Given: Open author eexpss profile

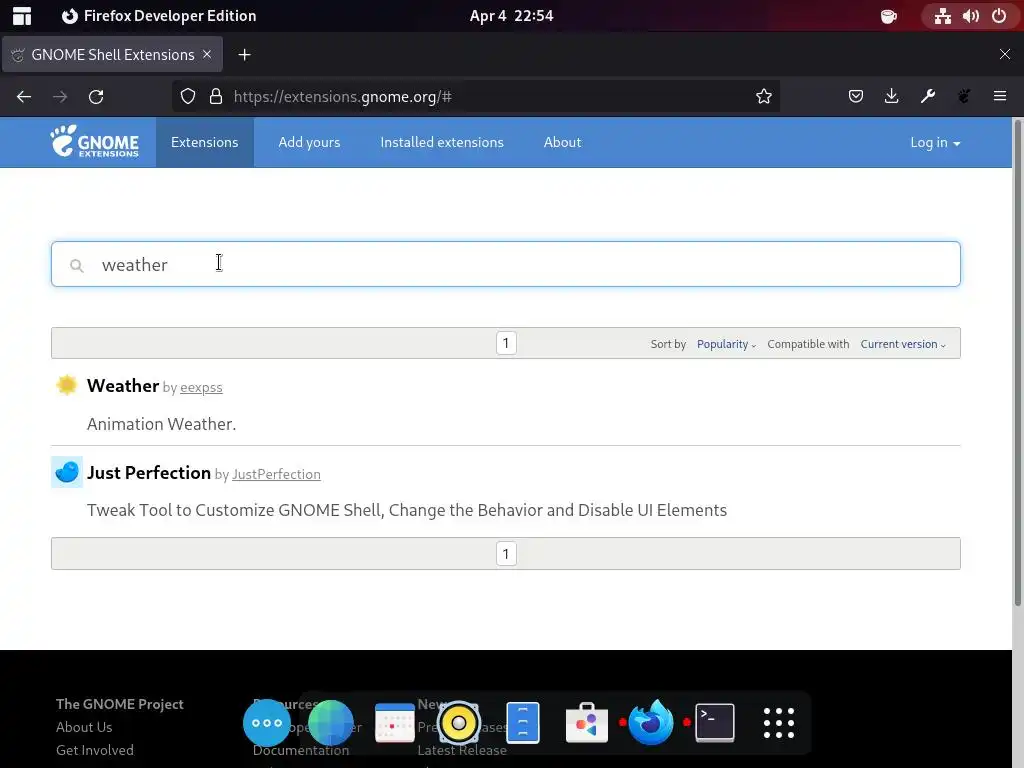Looking at the screenshot, I should tap(201, 387).
